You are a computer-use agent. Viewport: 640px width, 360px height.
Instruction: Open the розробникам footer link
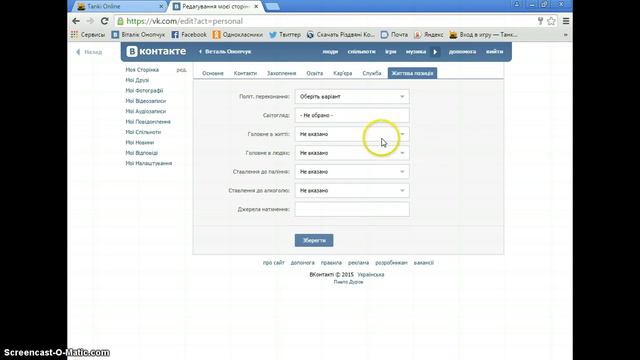pos(391,263)
